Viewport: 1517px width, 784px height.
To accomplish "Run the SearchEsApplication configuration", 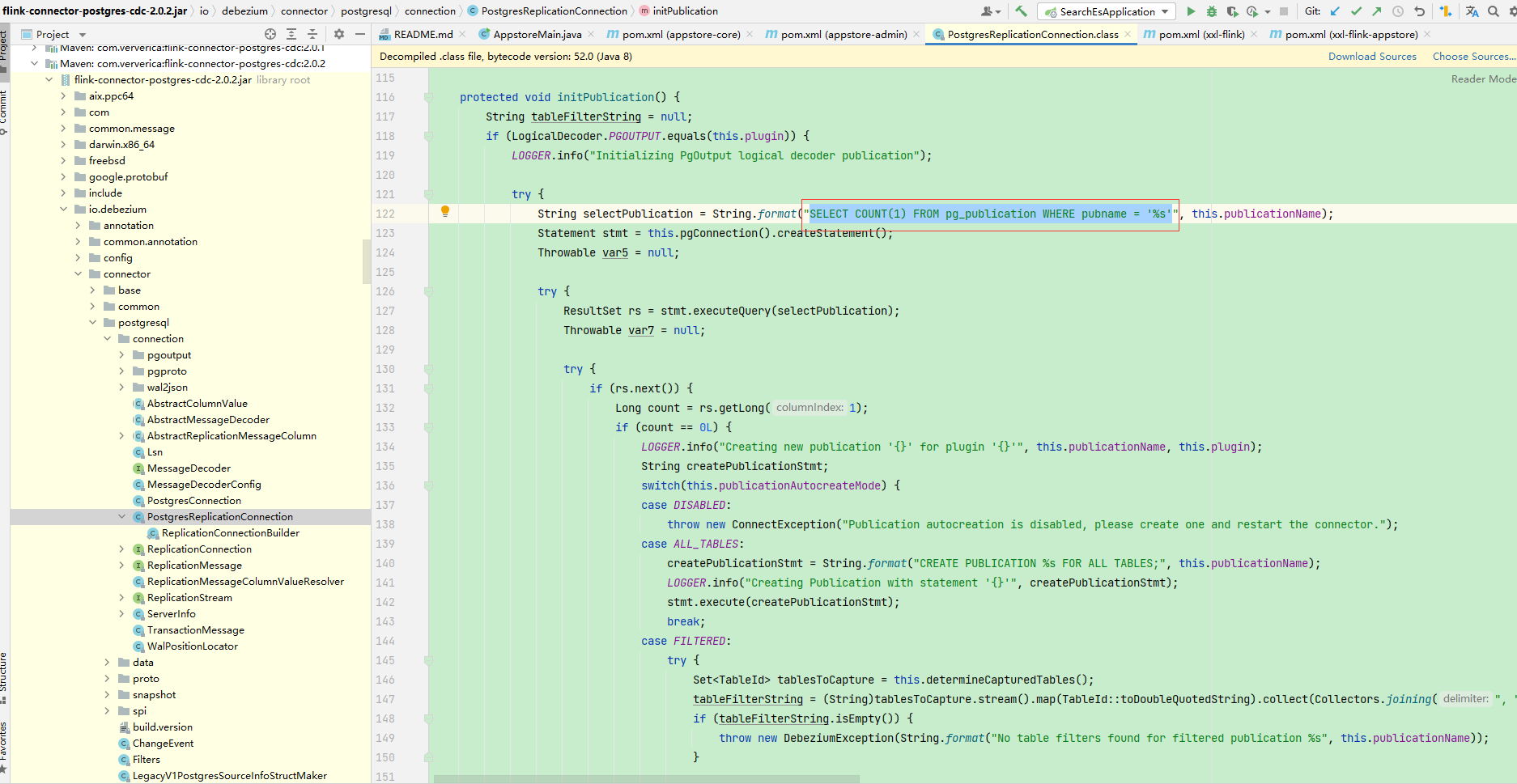I will [x=1191, y=11].
